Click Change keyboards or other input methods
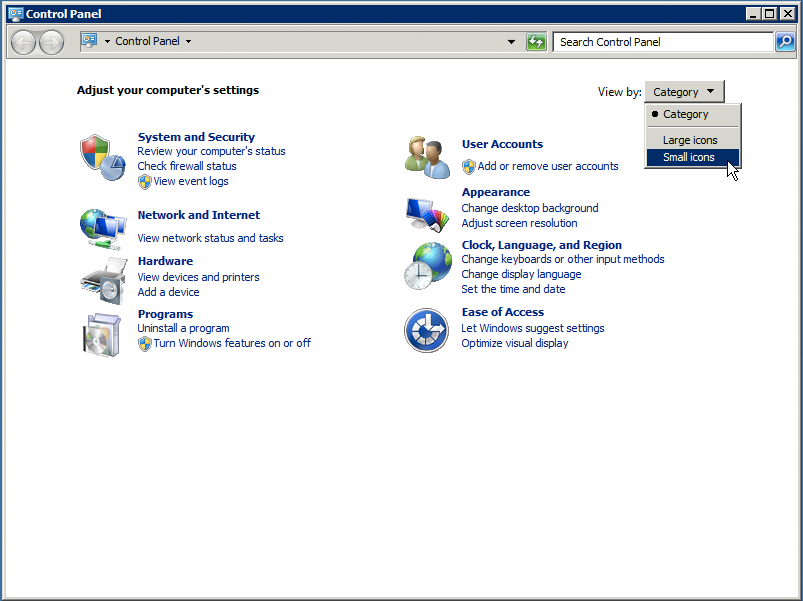 tap(563, 259)
